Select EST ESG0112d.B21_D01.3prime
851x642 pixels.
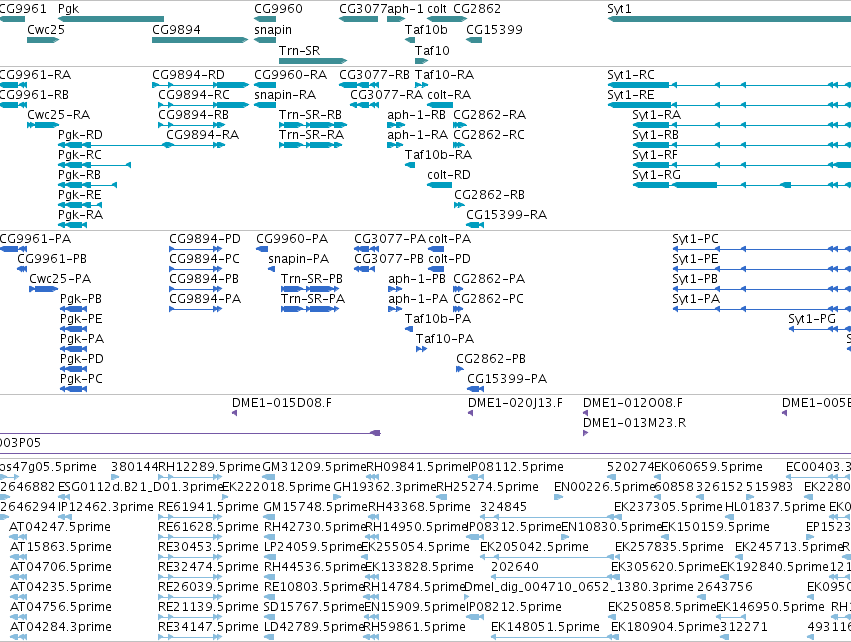pos(64,497)
